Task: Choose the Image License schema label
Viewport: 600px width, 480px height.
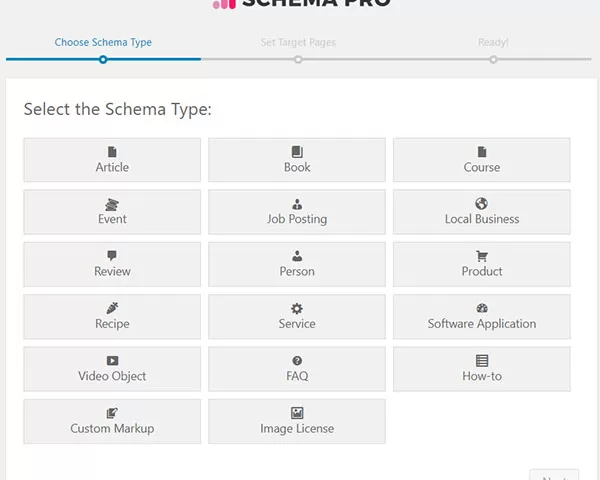Action: pos(297,429)
